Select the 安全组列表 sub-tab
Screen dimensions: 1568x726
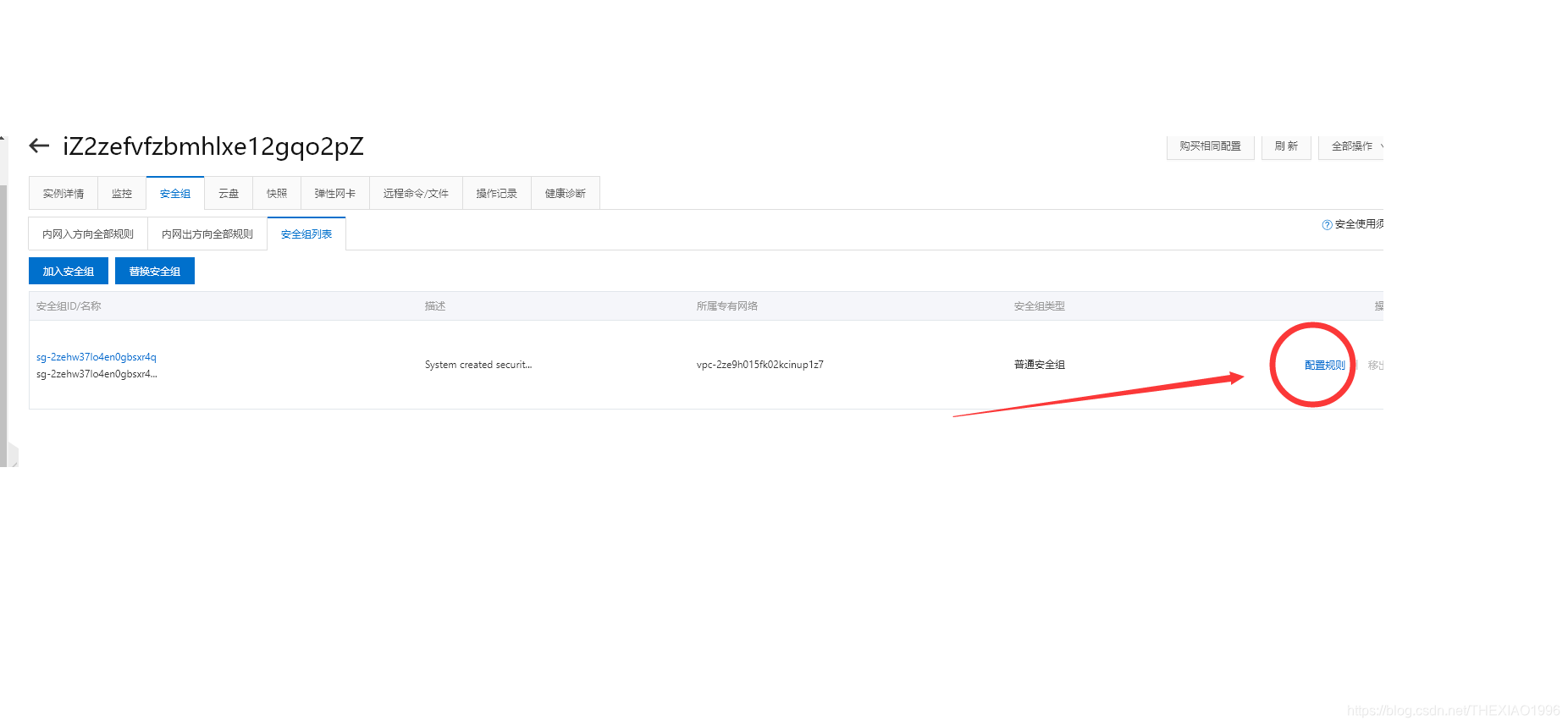(306, 234)
